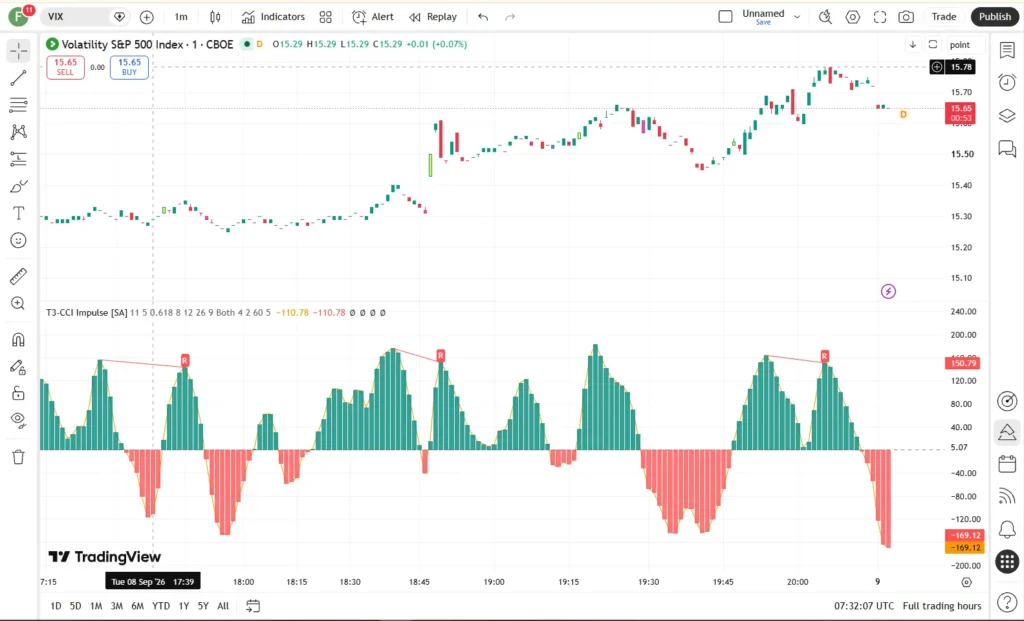Open the watchlist panel icon
This screenshot has height=621, width=1024.
(1007, 50)
